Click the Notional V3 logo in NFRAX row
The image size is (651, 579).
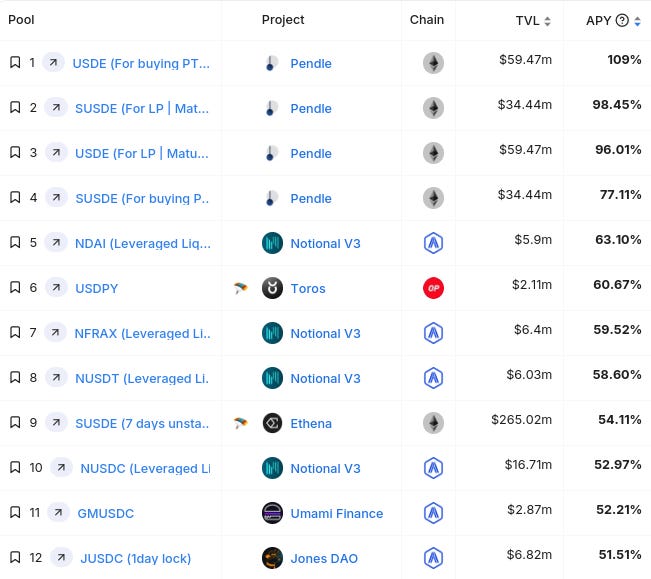[272, 333]
